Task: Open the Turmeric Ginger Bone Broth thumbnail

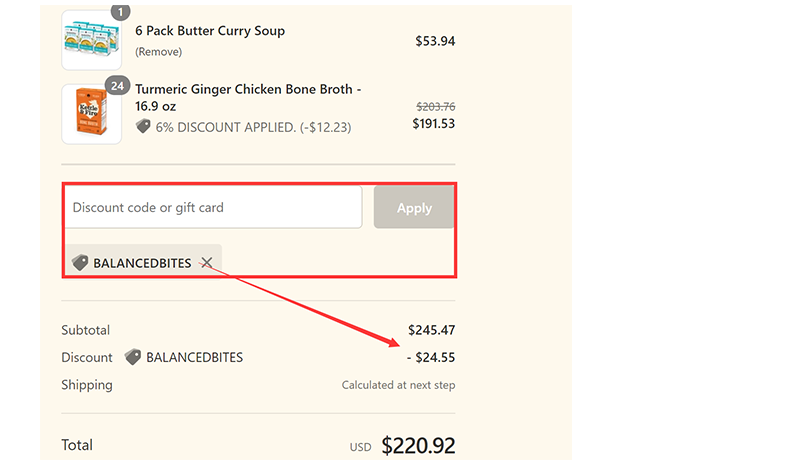Action: [x=91, y=114]
